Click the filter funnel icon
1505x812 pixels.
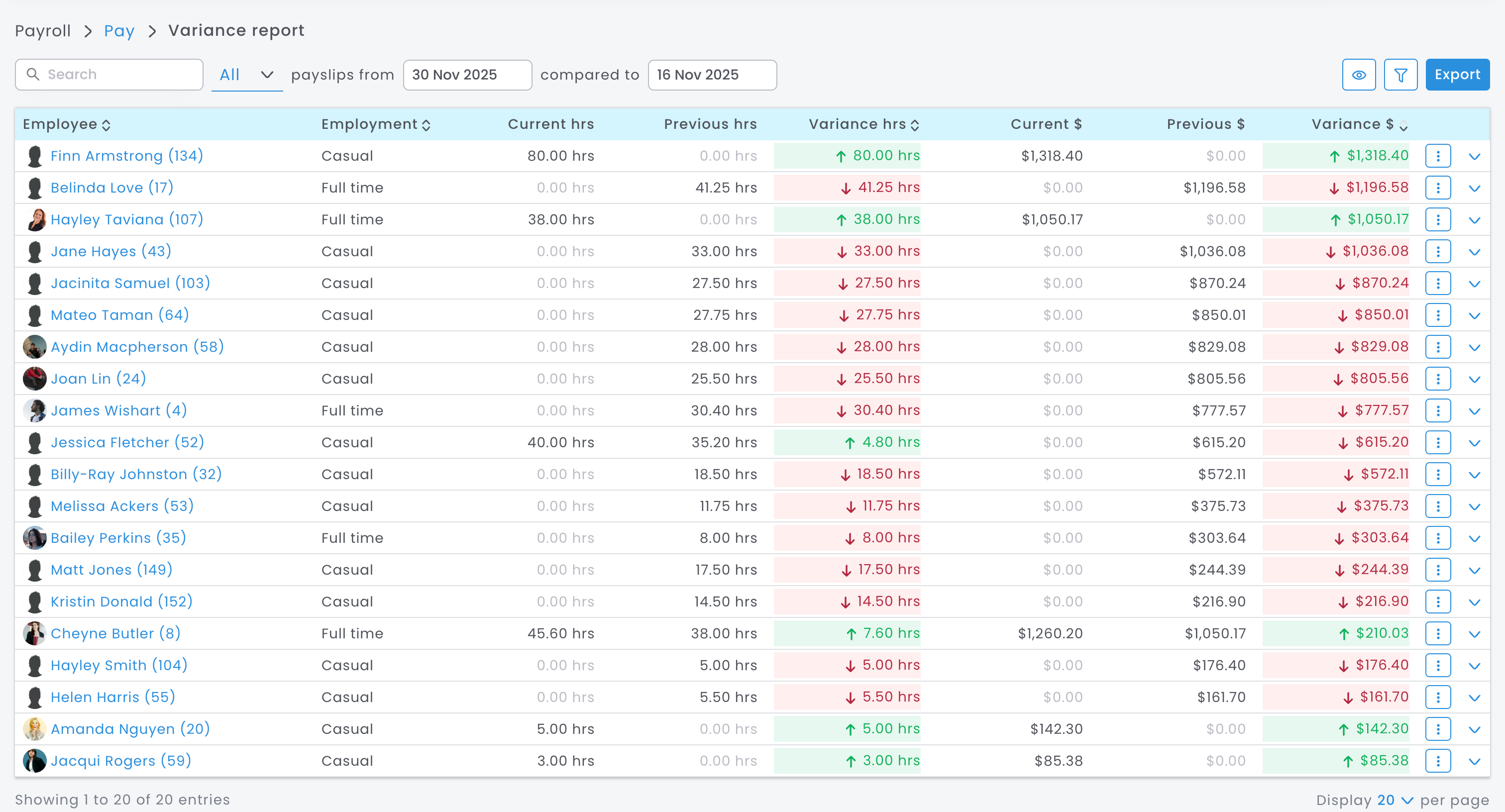[1400, 75]
